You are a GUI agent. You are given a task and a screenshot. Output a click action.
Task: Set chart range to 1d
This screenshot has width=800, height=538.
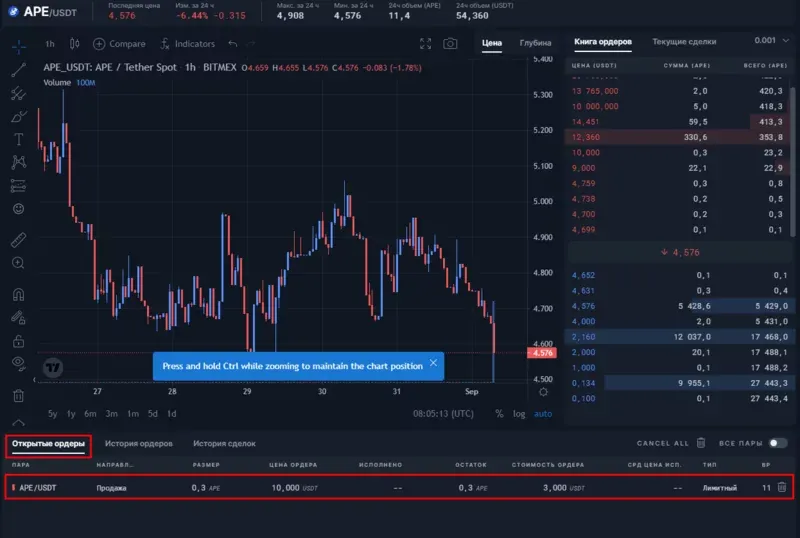[172, 414]
